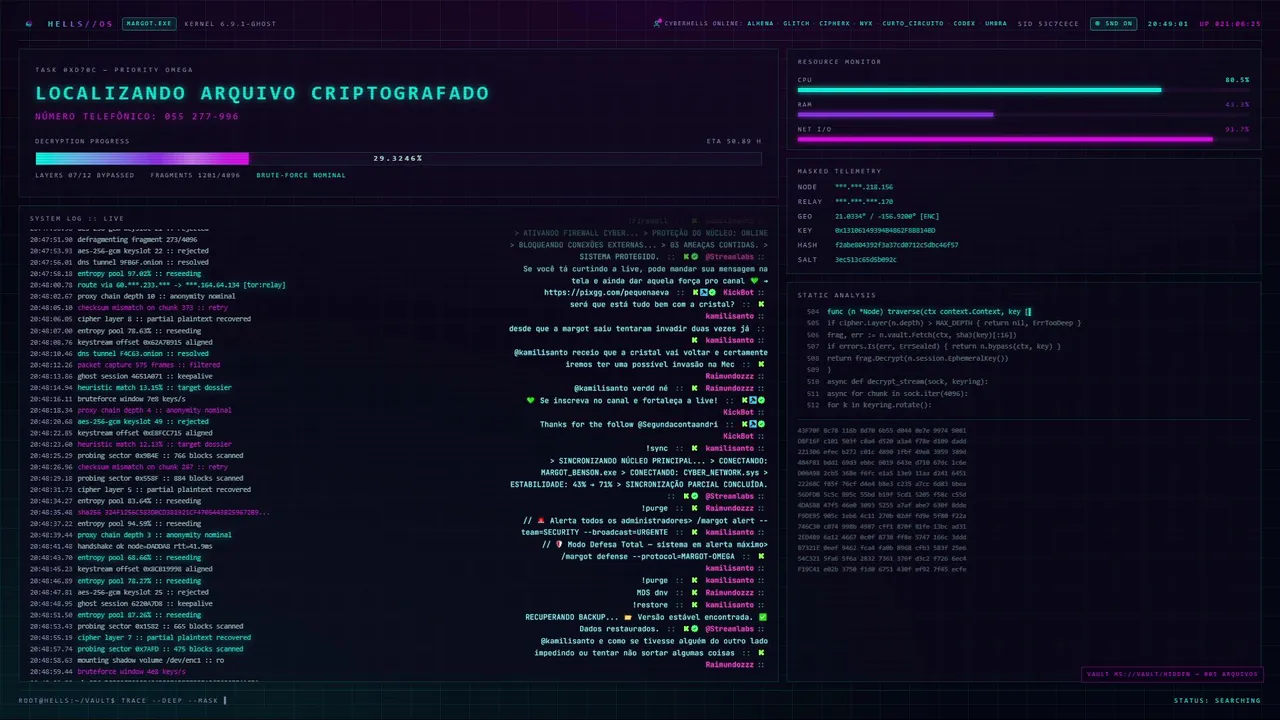This screenshot has height=720, width=1280.
Task: Click the red siren icon before 'Alerta todos os administradores'
Action: pyautogui.click(x=541, y=521)
